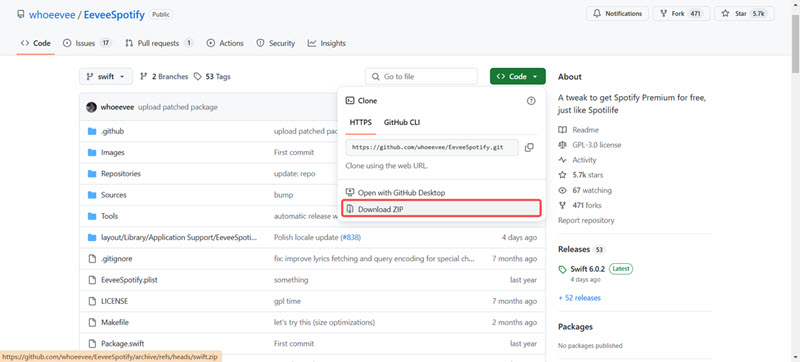Star the repository
800x362 pixels.
[744, 14]
